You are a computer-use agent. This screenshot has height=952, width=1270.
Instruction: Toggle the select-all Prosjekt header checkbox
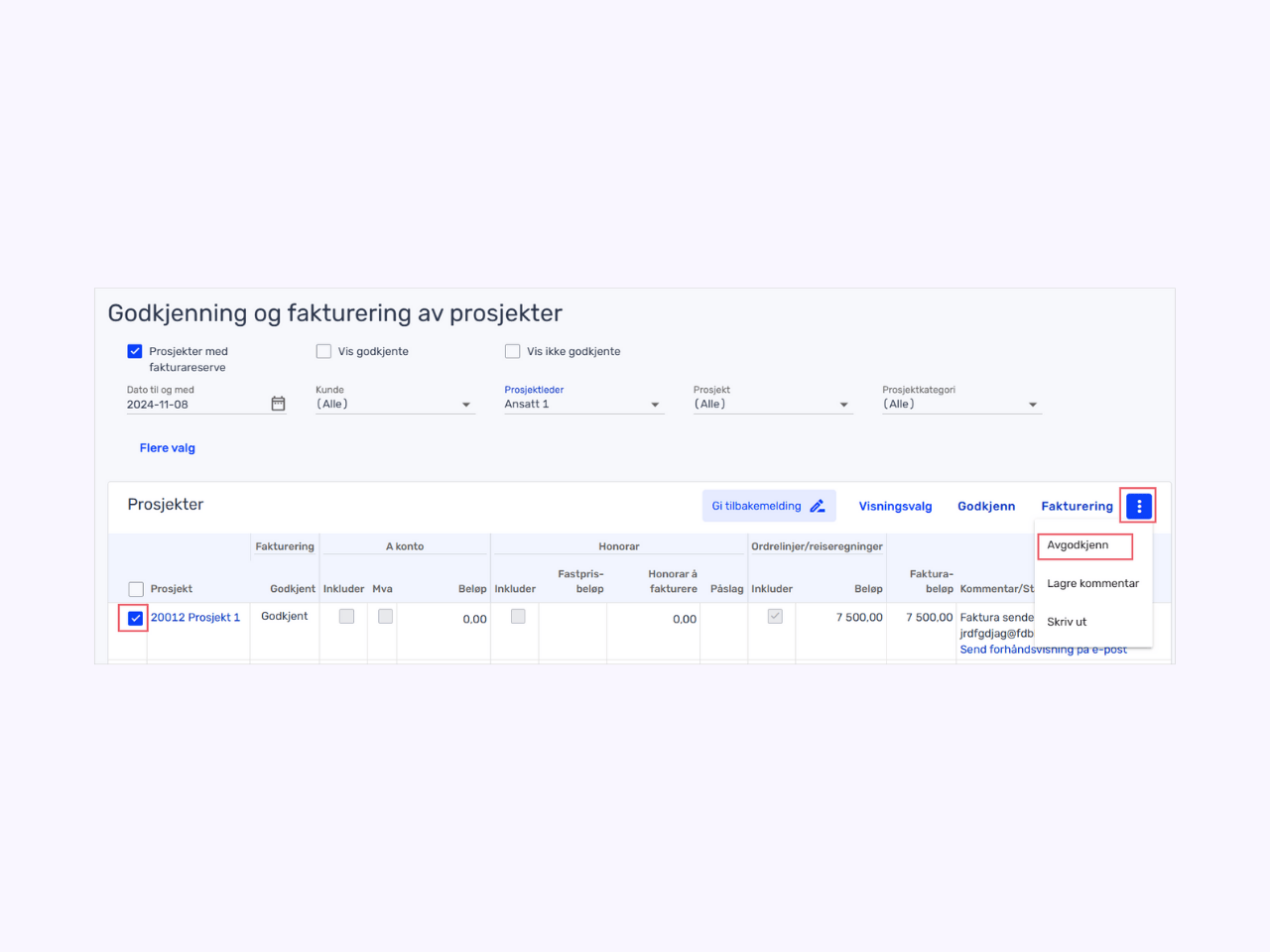pyautogui.click(x=136, y=589)
